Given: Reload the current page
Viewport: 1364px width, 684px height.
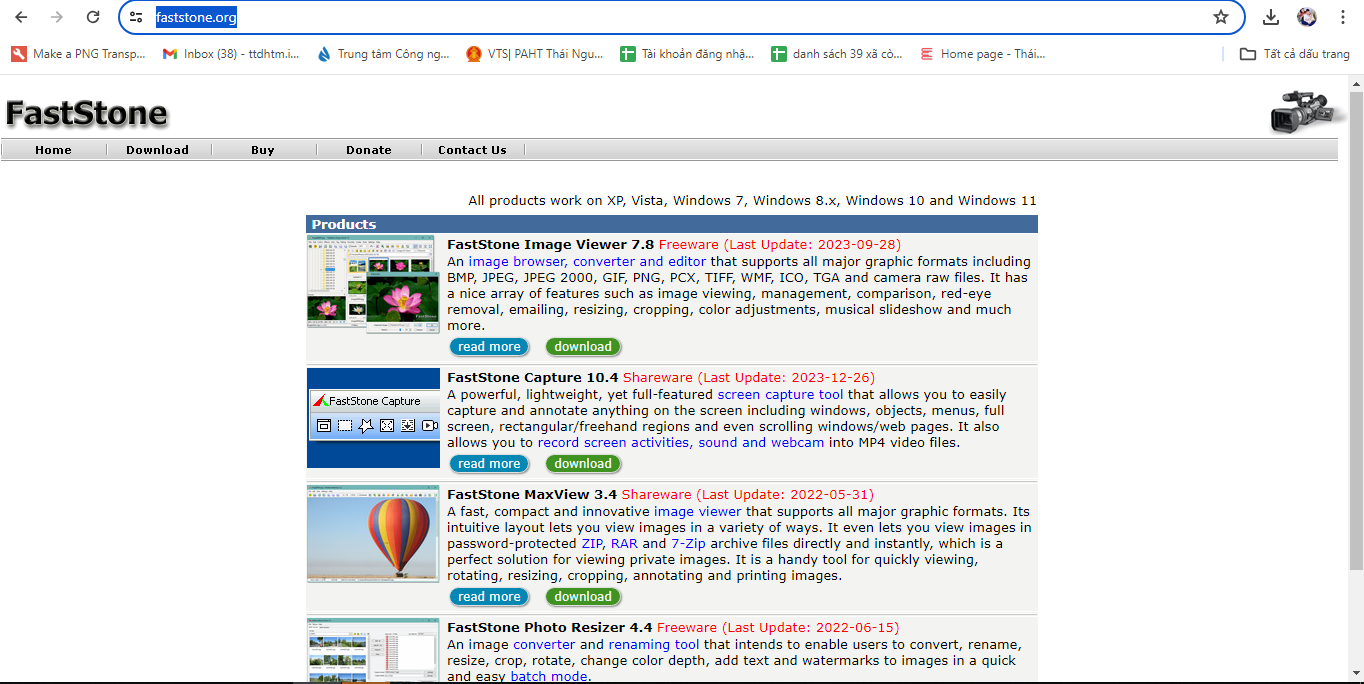Looking at the screenshot, I should (93, 17).
